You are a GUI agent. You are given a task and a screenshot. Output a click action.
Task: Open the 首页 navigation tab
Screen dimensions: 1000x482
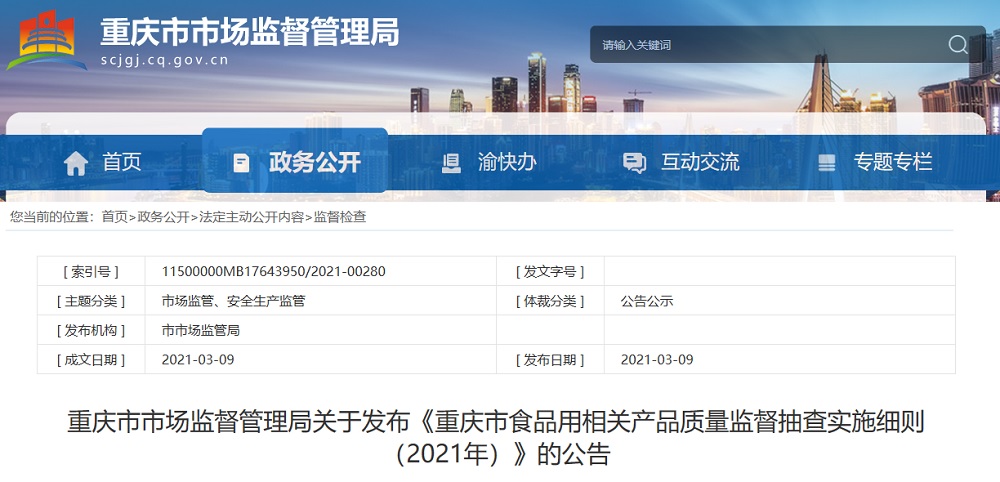pos(121,162)
